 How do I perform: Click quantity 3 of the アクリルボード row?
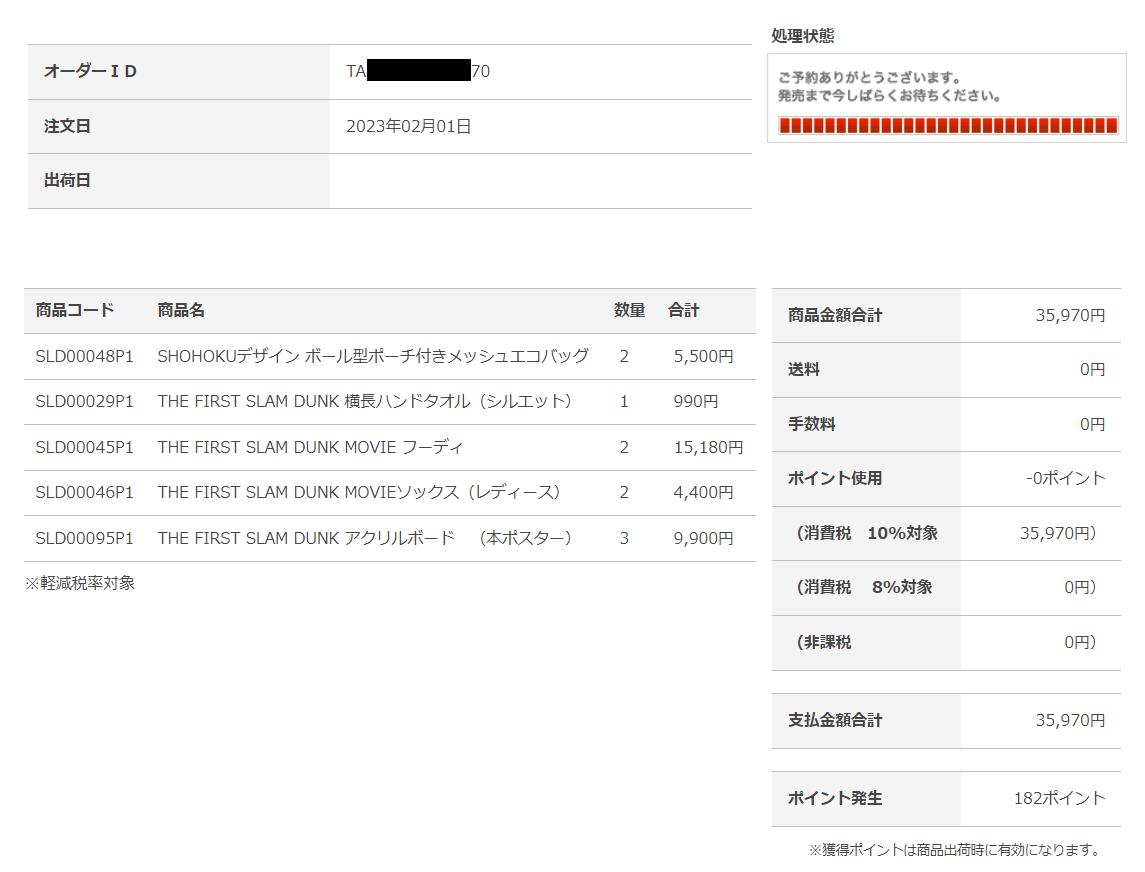(624, 538)
